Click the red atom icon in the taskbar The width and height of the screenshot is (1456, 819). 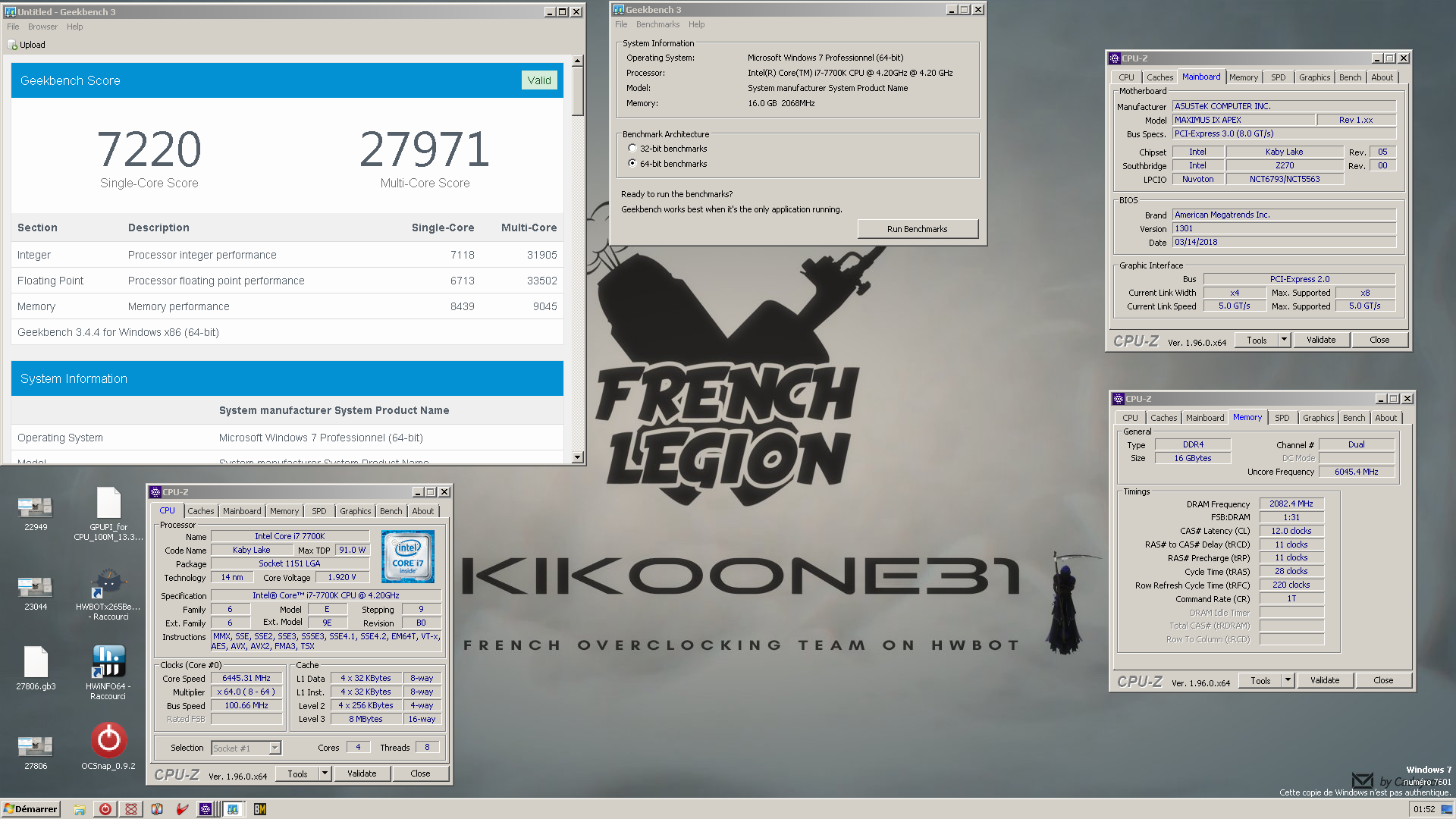pyautogui.click(x=131, y=809)
